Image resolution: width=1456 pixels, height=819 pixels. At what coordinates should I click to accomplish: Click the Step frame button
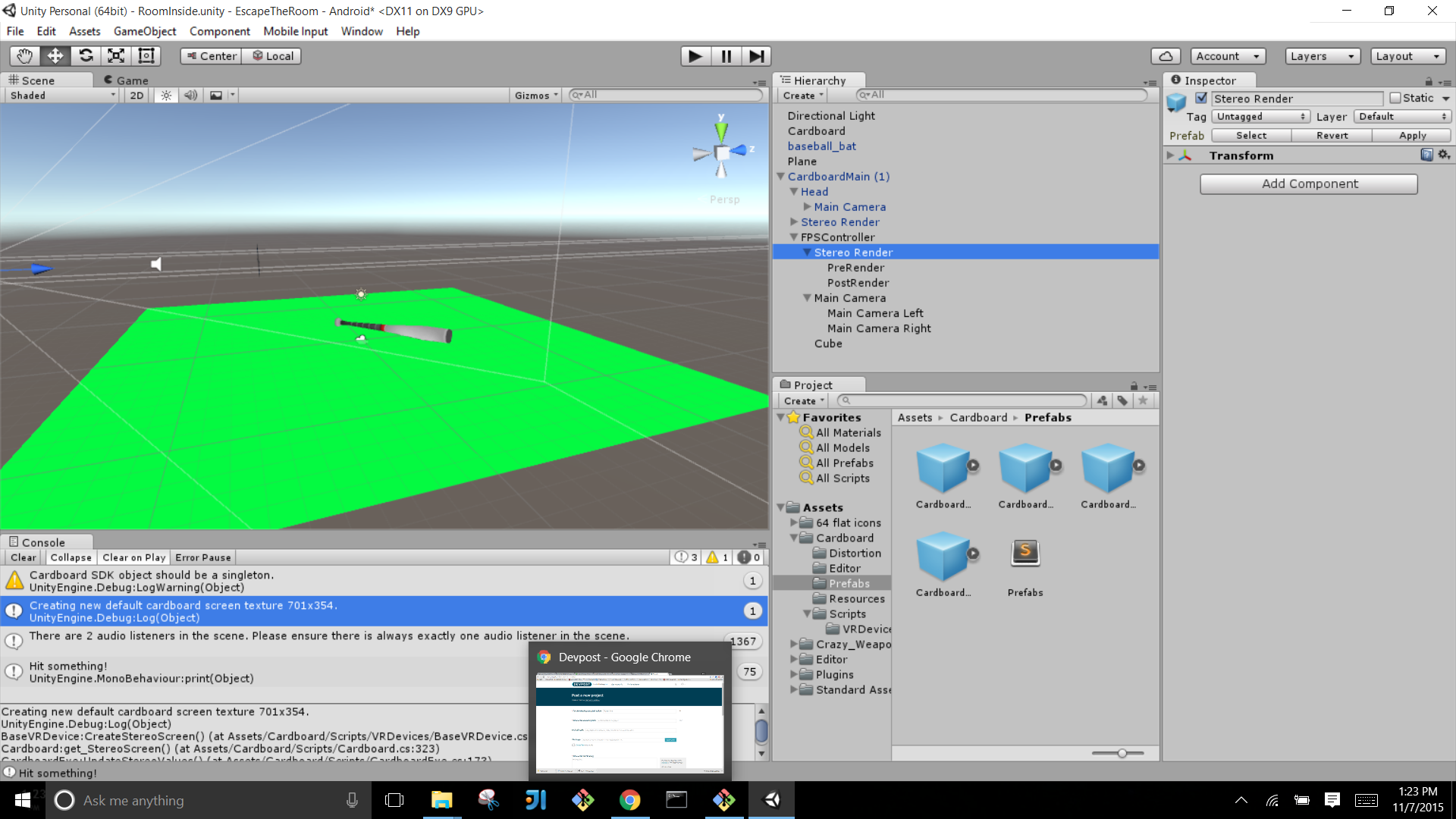(756, 56)
